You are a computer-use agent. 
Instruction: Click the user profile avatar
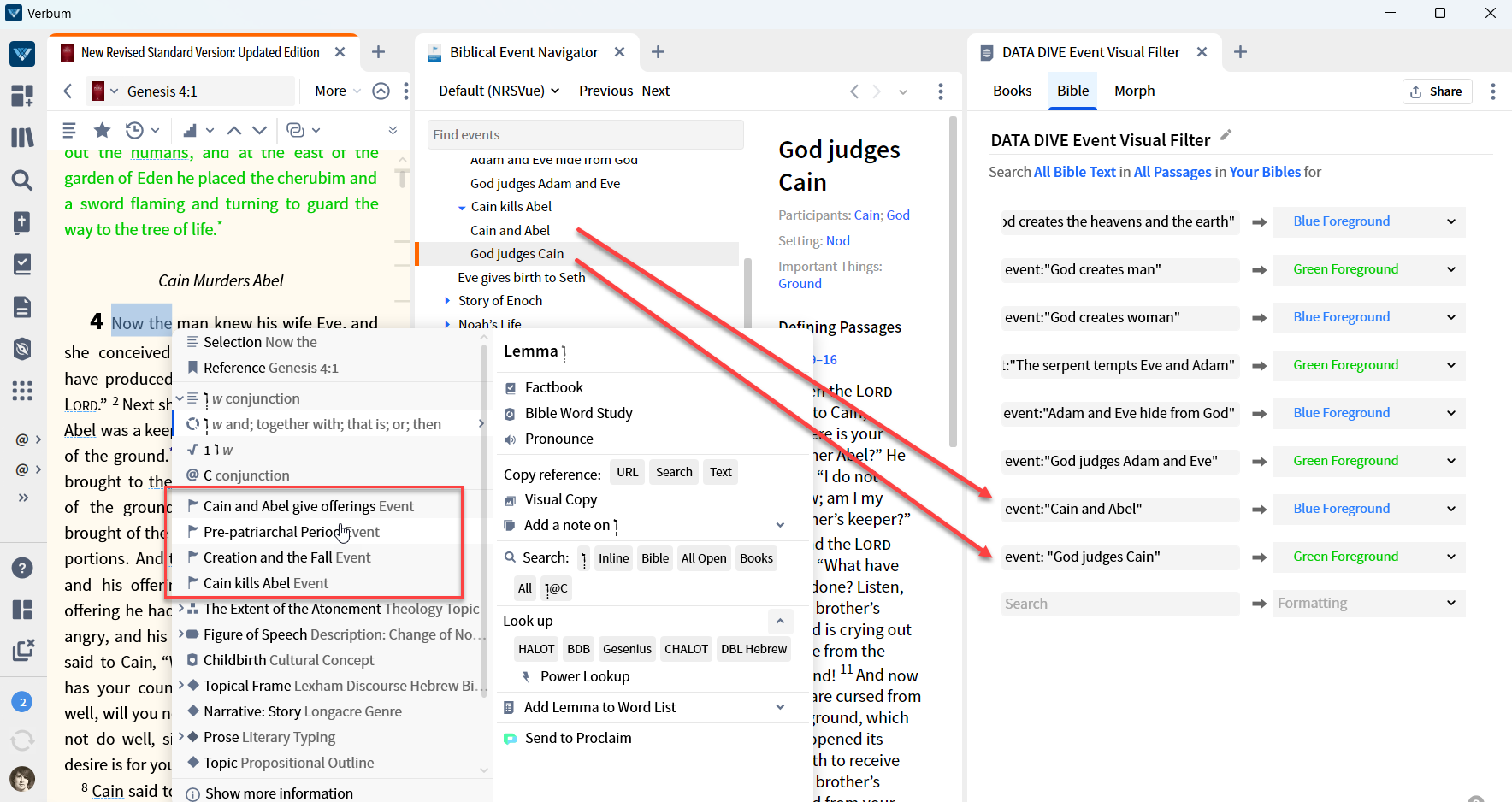coord(22,778)
